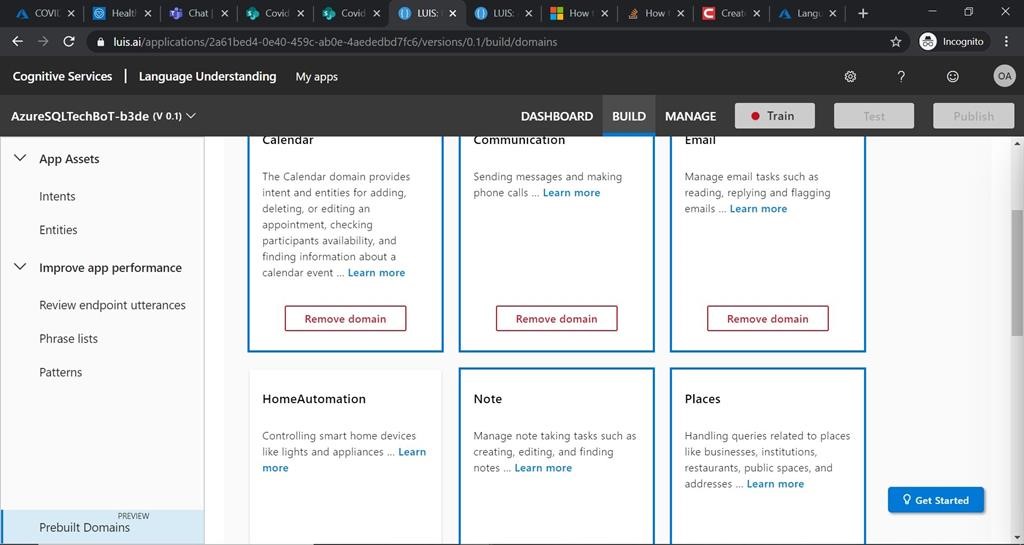Viewport: 1024px width, 545px height.
Task: Open Review endpoint utterances
Action: 112,305
